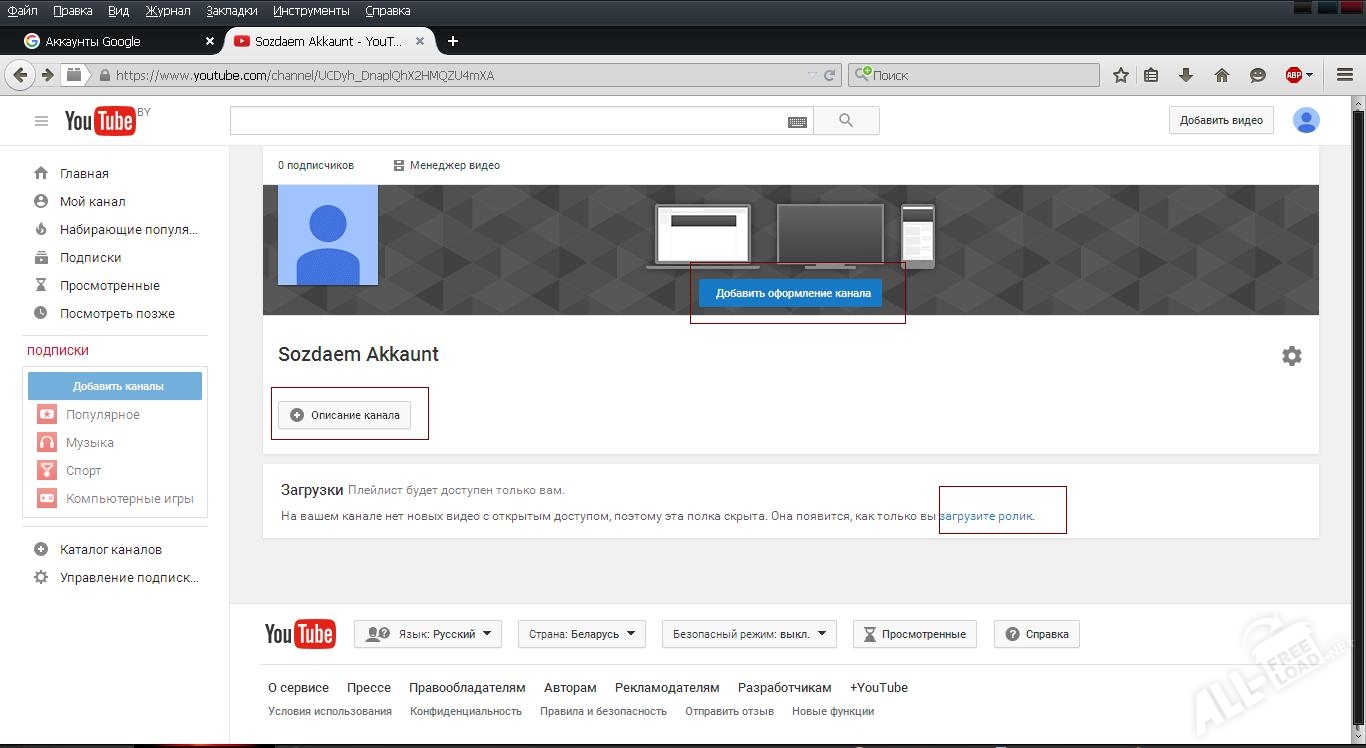Open Adblock Plus extension icon
This screenshot has width=1366, height=748.
coord(1294,75)
